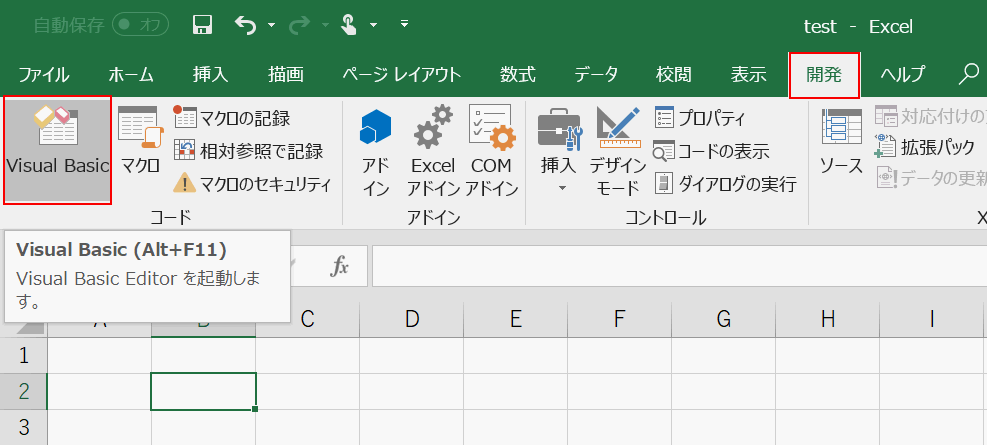Click the search magnifier icon
The height and width of the screenshot is (445, 987).
pyautogui.click(x=967, y=74)
